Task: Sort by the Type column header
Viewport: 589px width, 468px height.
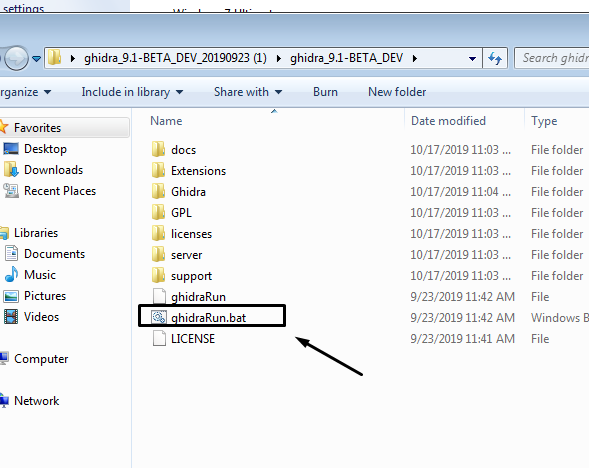Action: pos(544,121)
